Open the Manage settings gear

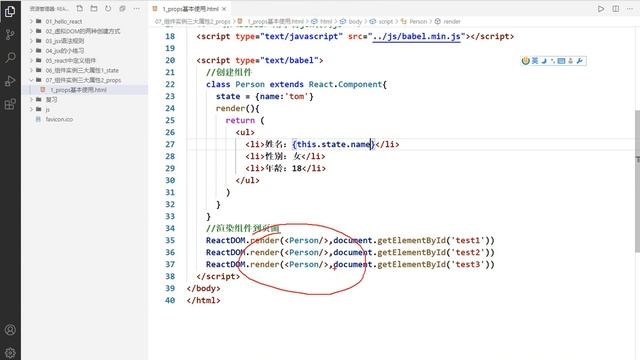click(x=10, y=352)
